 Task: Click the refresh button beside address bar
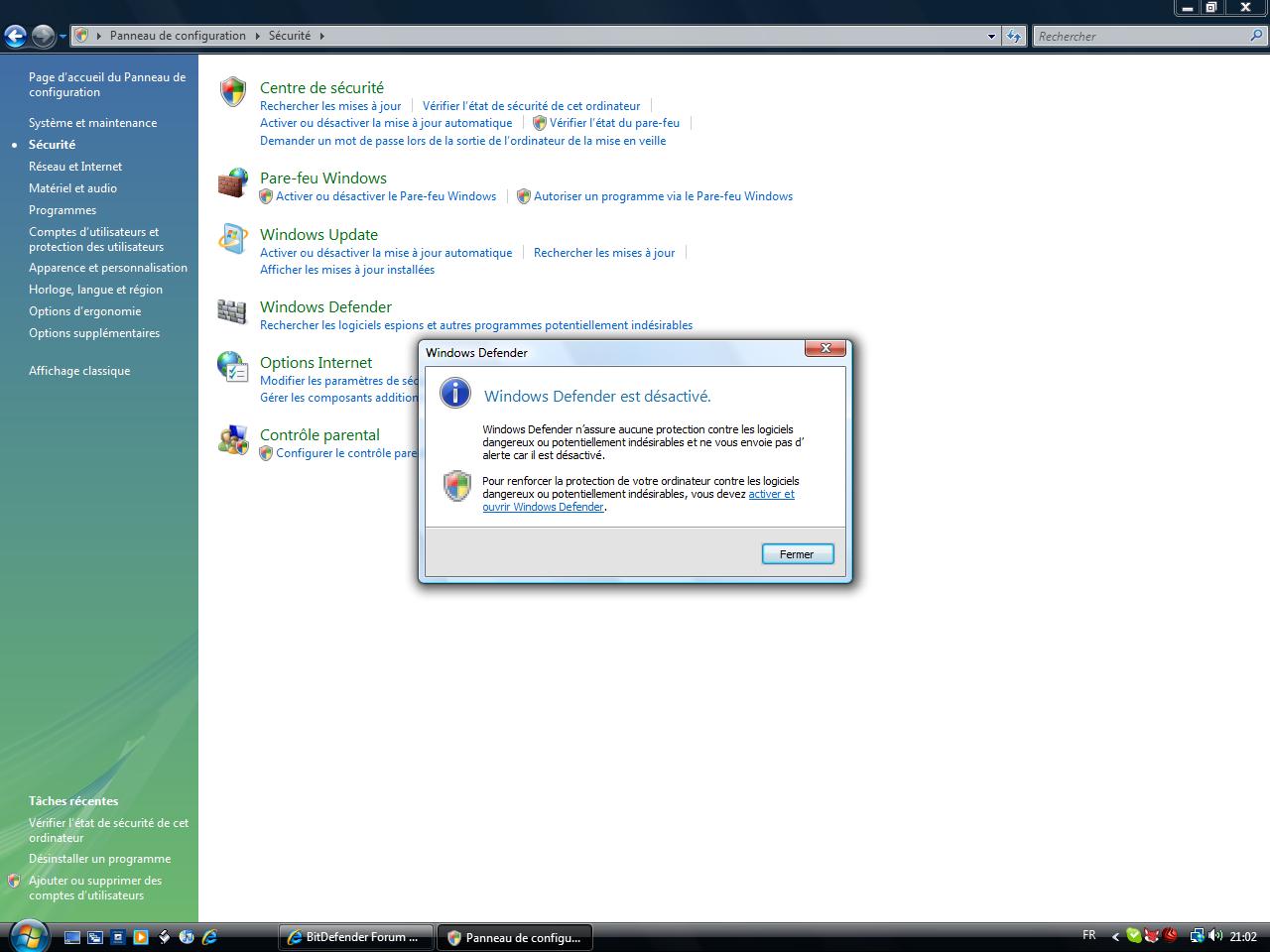(1013, 36)
